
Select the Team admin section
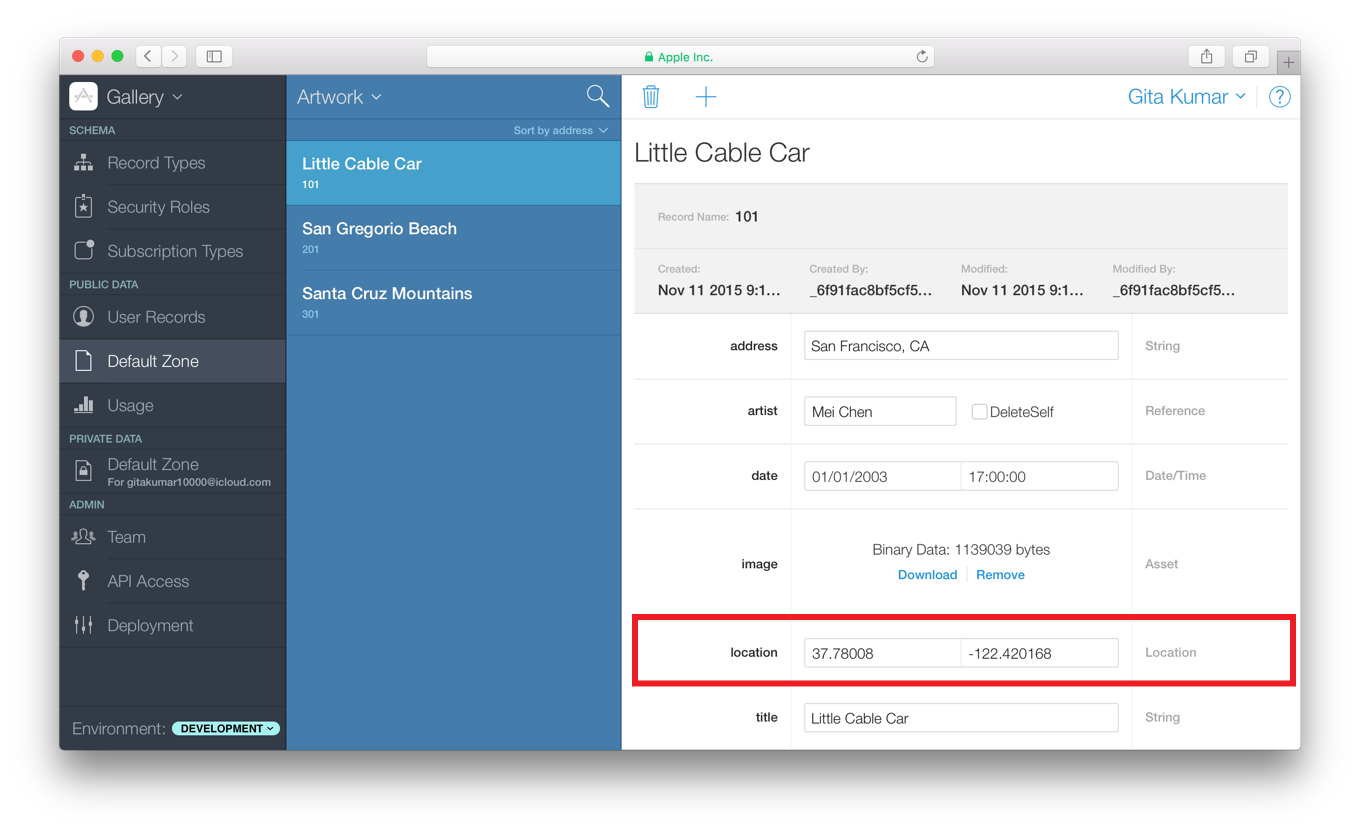click(x=127, y=537)
